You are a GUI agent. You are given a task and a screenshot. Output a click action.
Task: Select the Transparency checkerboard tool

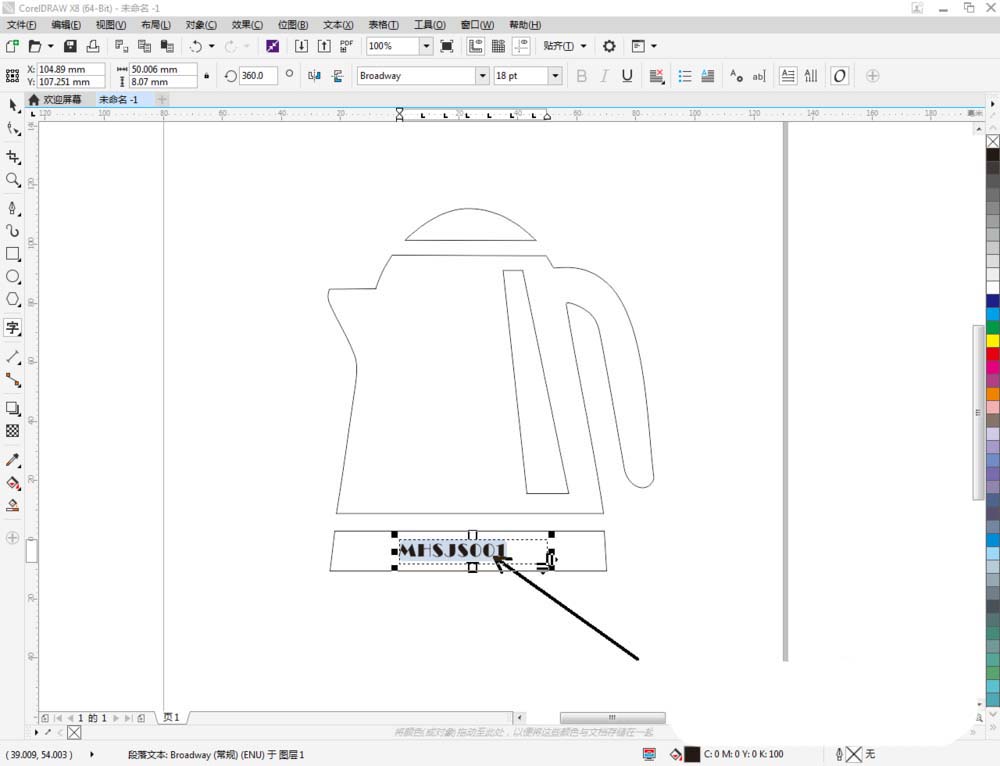click(x=13, y=431)
